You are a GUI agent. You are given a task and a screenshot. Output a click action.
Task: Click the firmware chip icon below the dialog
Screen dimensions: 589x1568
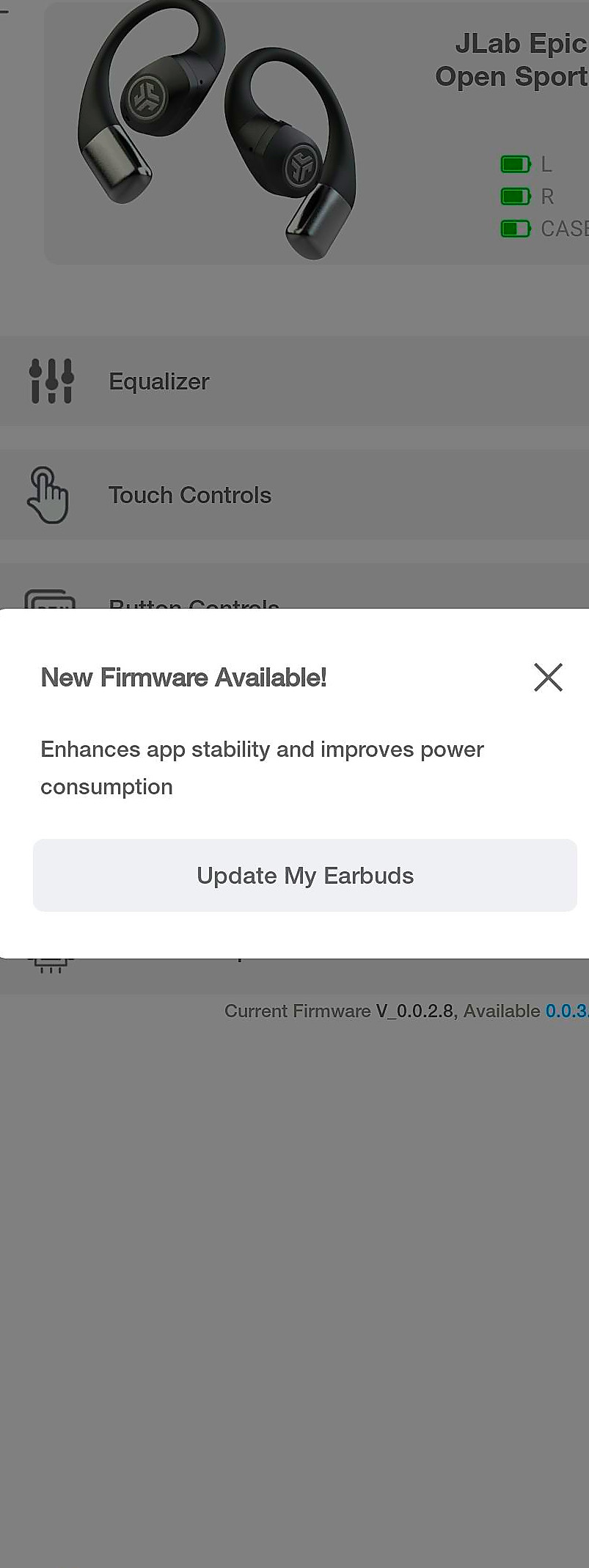point(50,965)
